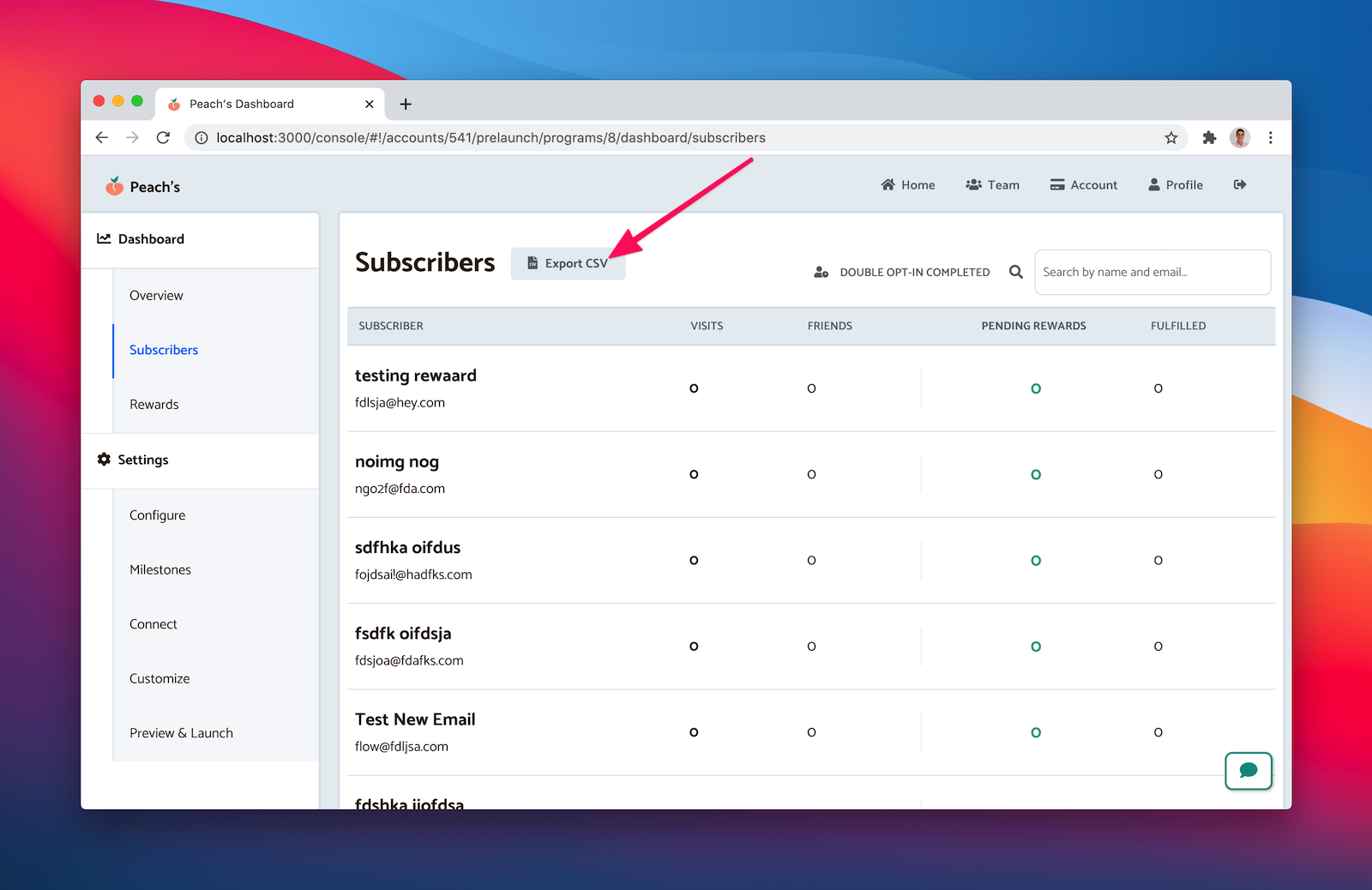The height and width of the screenshot is (890, 1372).
Task: Open subscriber noimg nog
Action: click(397, 462)
